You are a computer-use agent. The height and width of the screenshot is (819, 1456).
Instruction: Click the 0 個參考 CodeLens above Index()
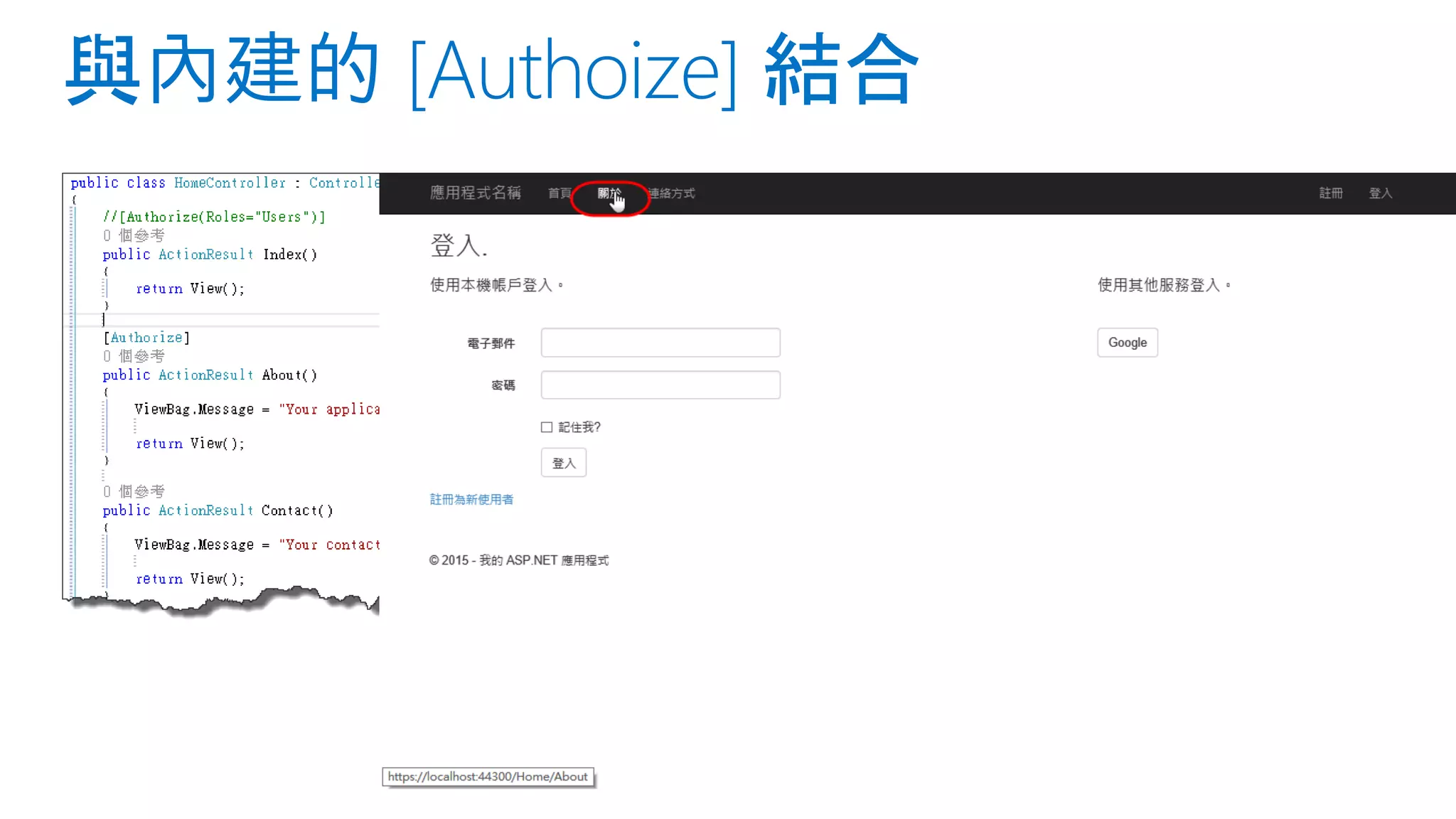tap(134, 235)
